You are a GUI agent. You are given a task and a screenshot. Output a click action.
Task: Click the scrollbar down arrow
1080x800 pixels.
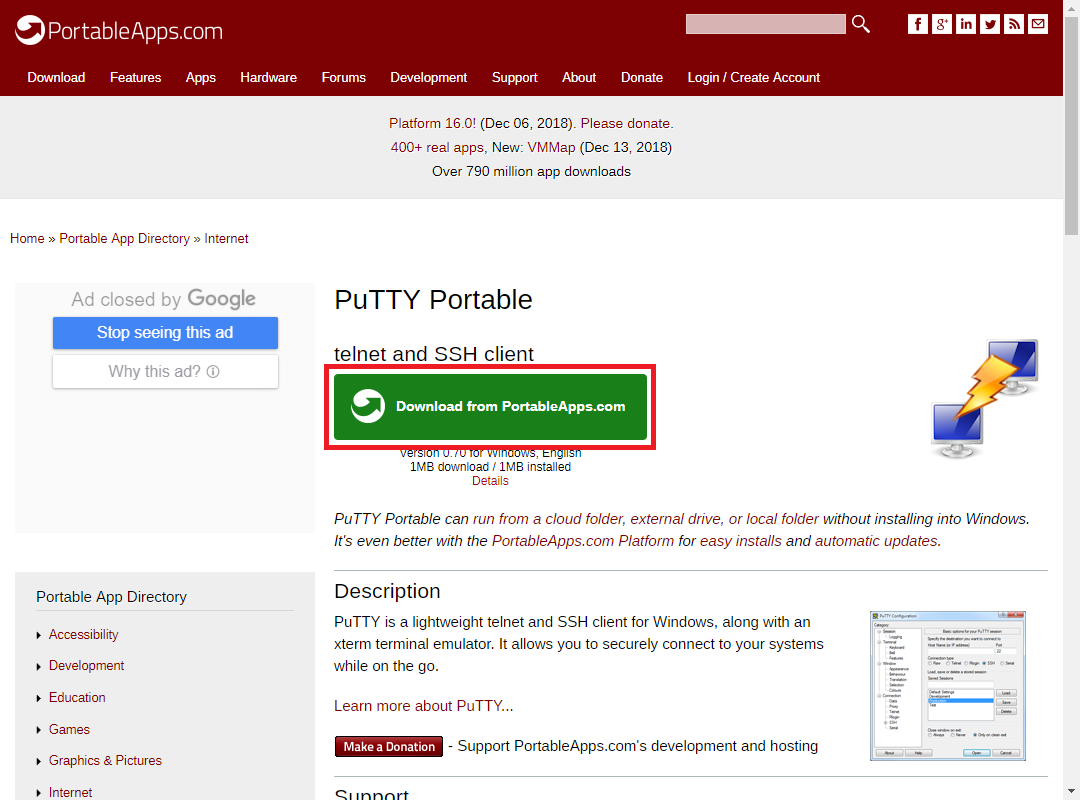tap(1072, 791)
